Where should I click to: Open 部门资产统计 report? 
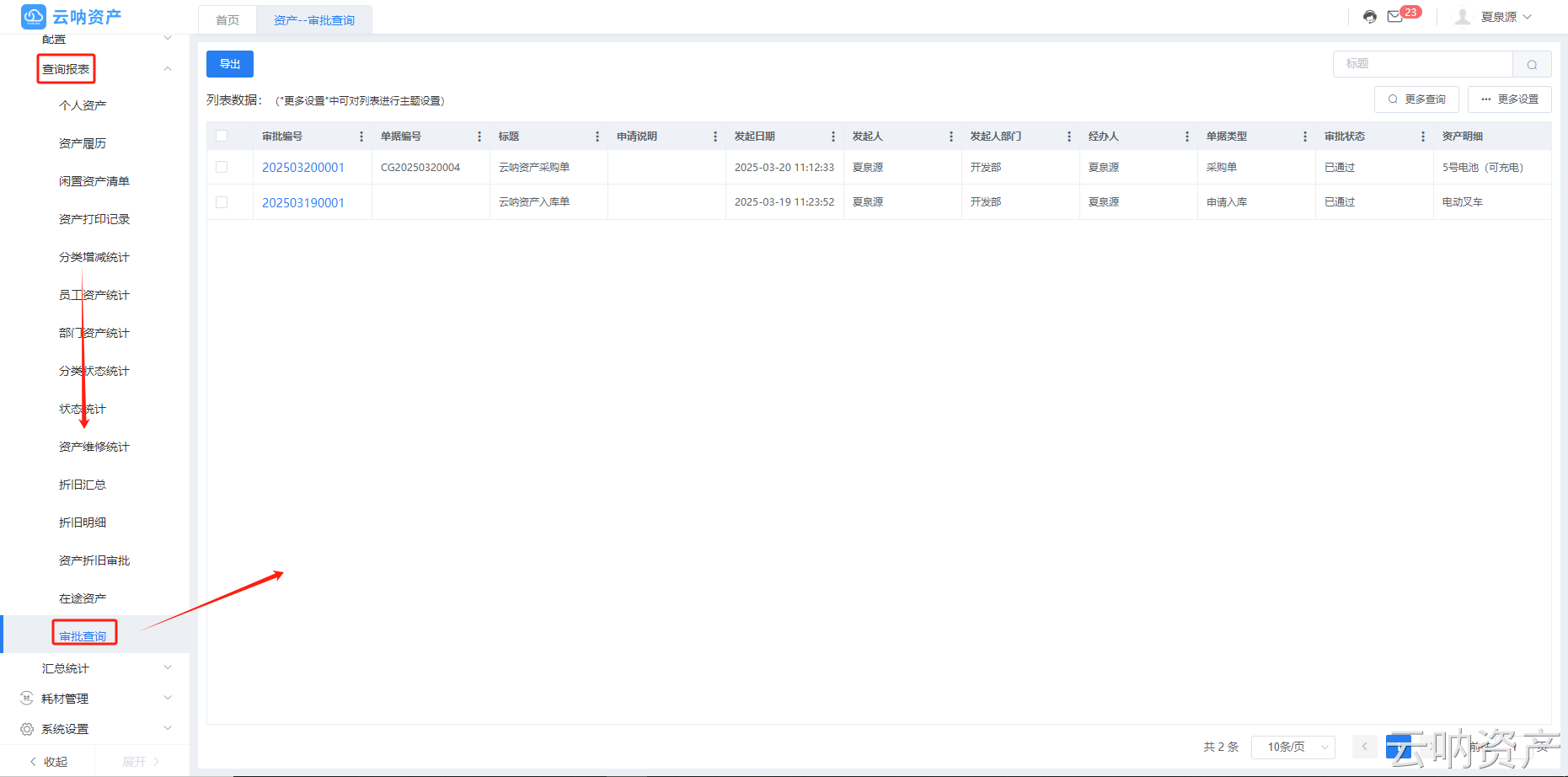[x=94, y=333]
